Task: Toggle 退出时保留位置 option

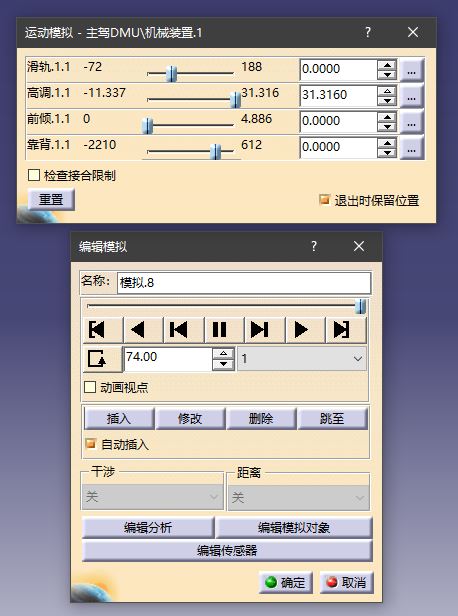Action: coord(324,200)
